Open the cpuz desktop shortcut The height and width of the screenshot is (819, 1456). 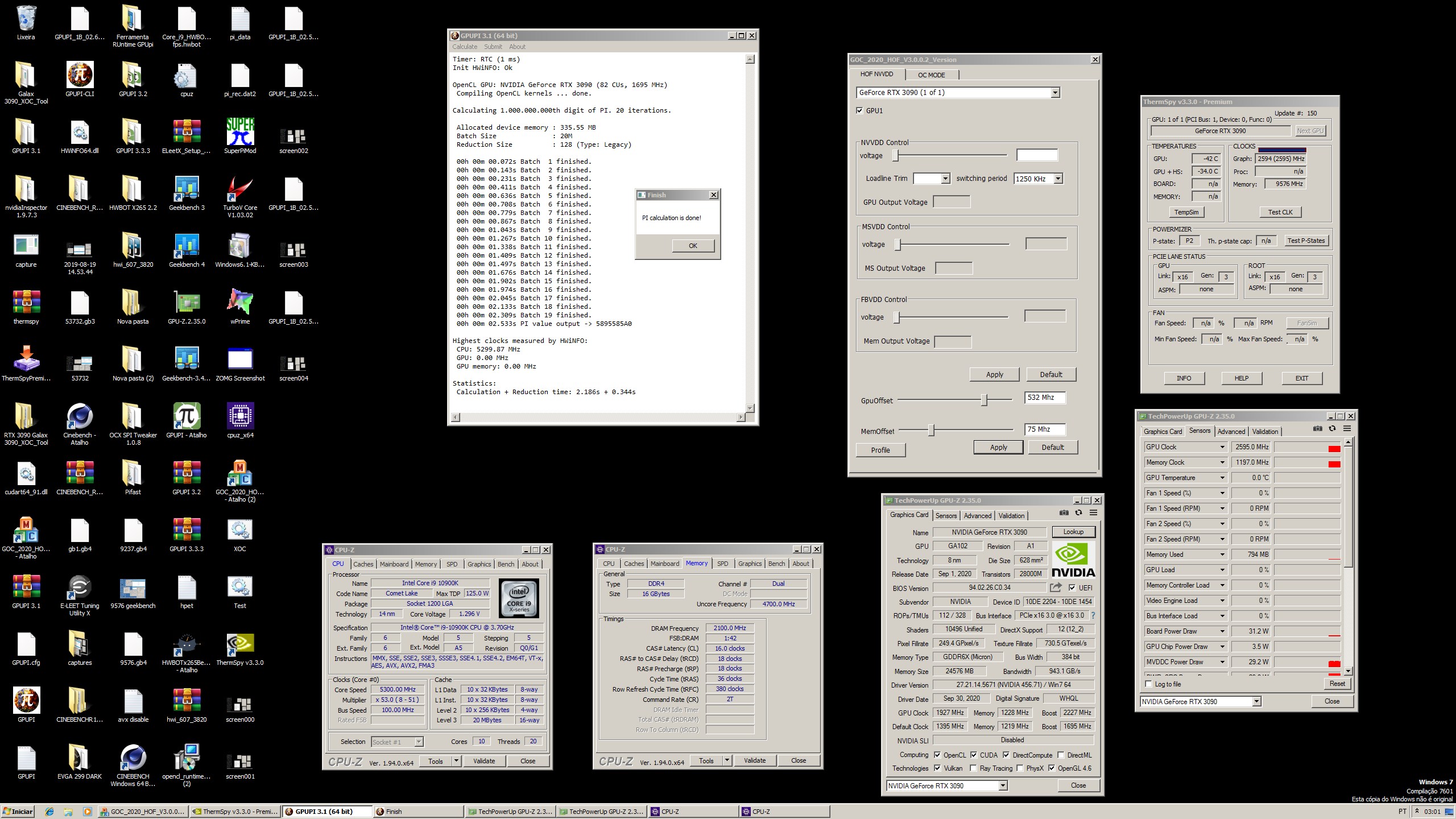(x=187, y=80)
